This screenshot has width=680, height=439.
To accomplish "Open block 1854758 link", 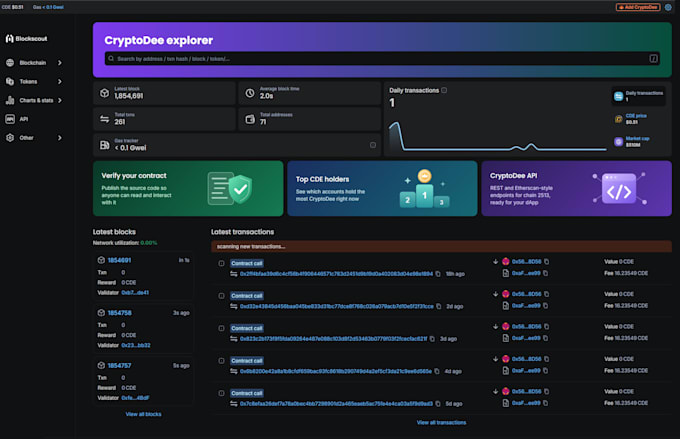I will (x=119, y=313).
